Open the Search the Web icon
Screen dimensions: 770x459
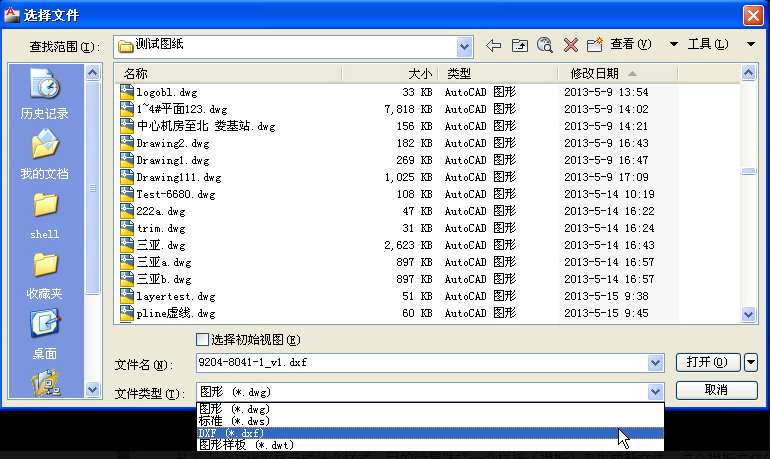(x=545, y=45)
